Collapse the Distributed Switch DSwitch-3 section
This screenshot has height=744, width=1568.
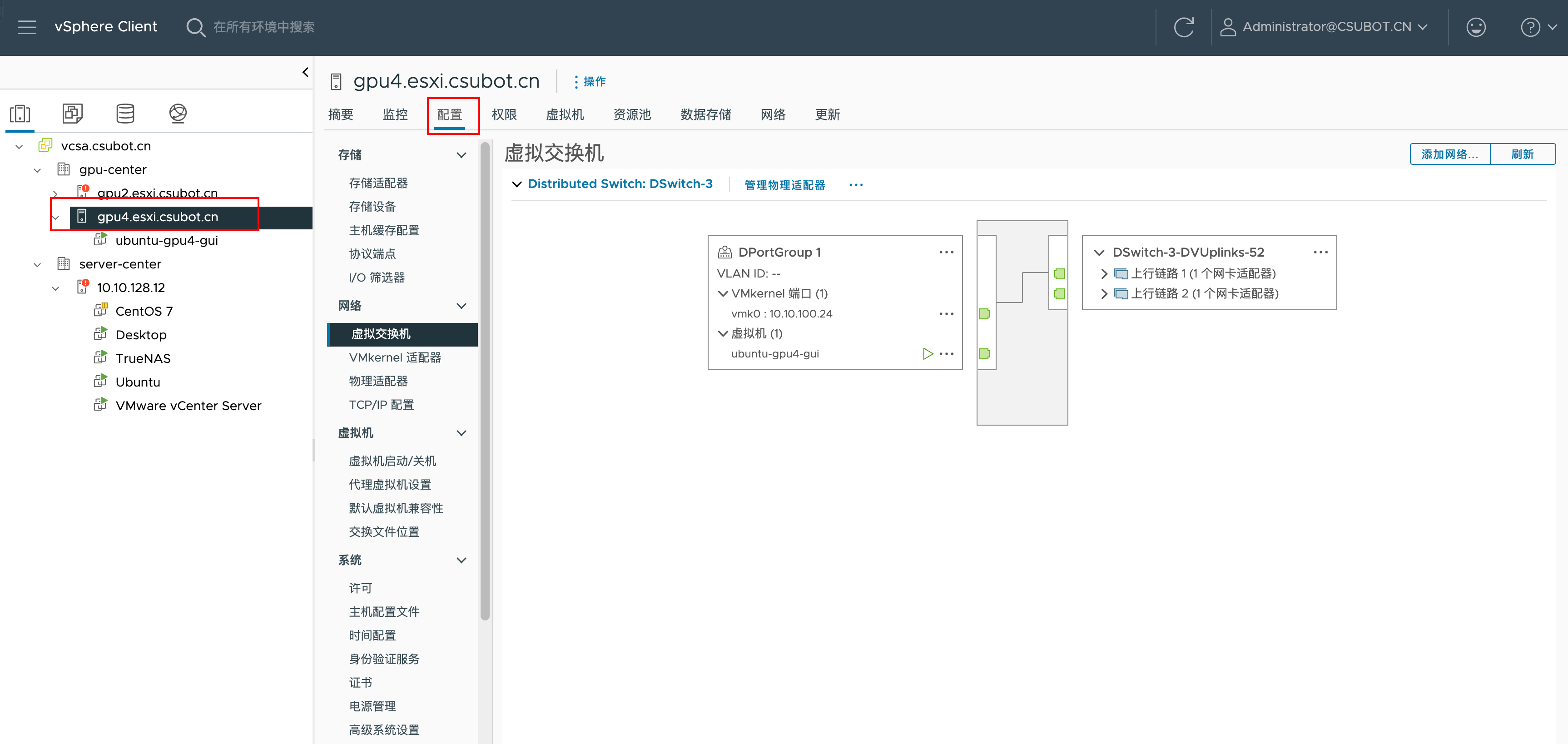[517, 184]
